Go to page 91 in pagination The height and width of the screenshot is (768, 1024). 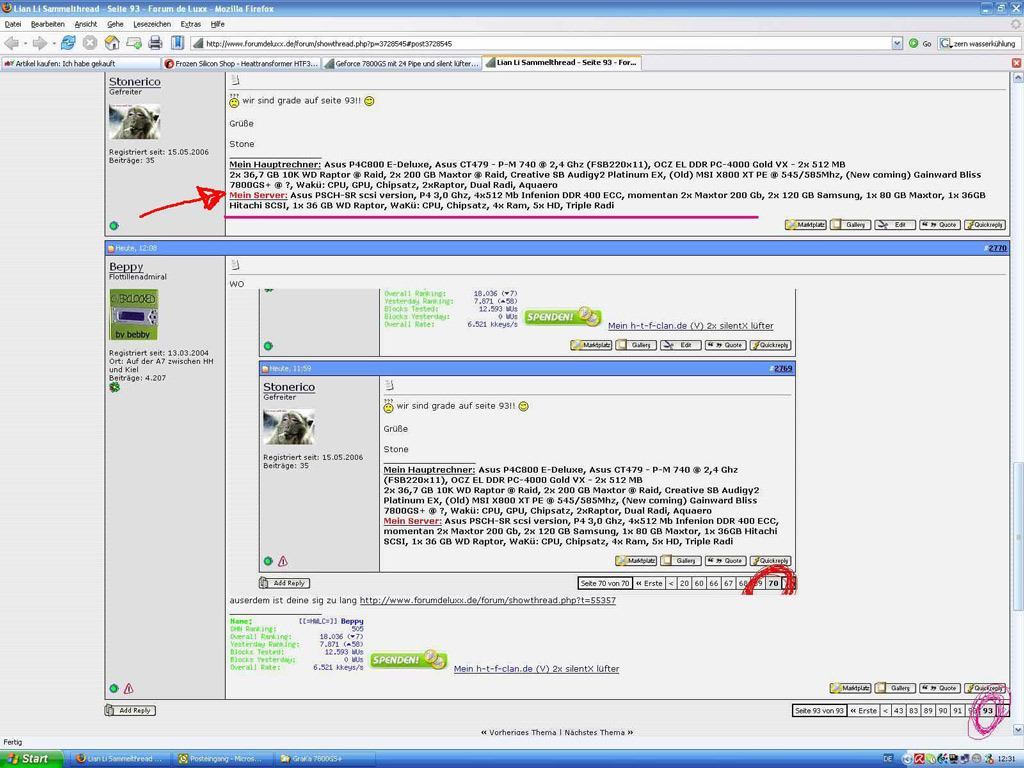click(x=957, y=711)
